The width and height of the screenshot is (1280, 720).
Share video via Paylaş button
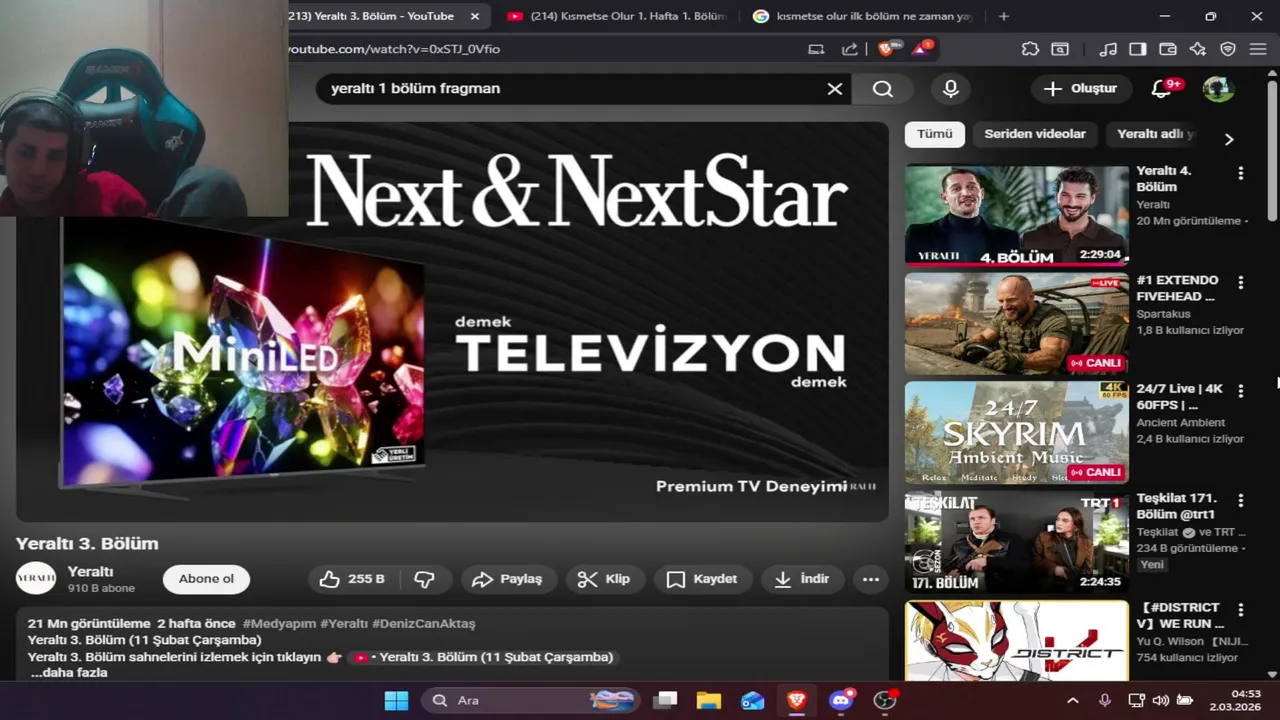coord(507,579)
